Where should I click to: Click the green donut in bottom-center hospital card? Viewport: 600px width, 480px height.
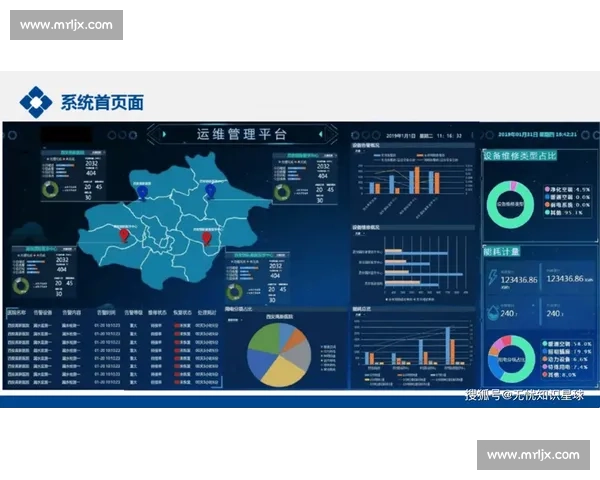tap(234, 292)
